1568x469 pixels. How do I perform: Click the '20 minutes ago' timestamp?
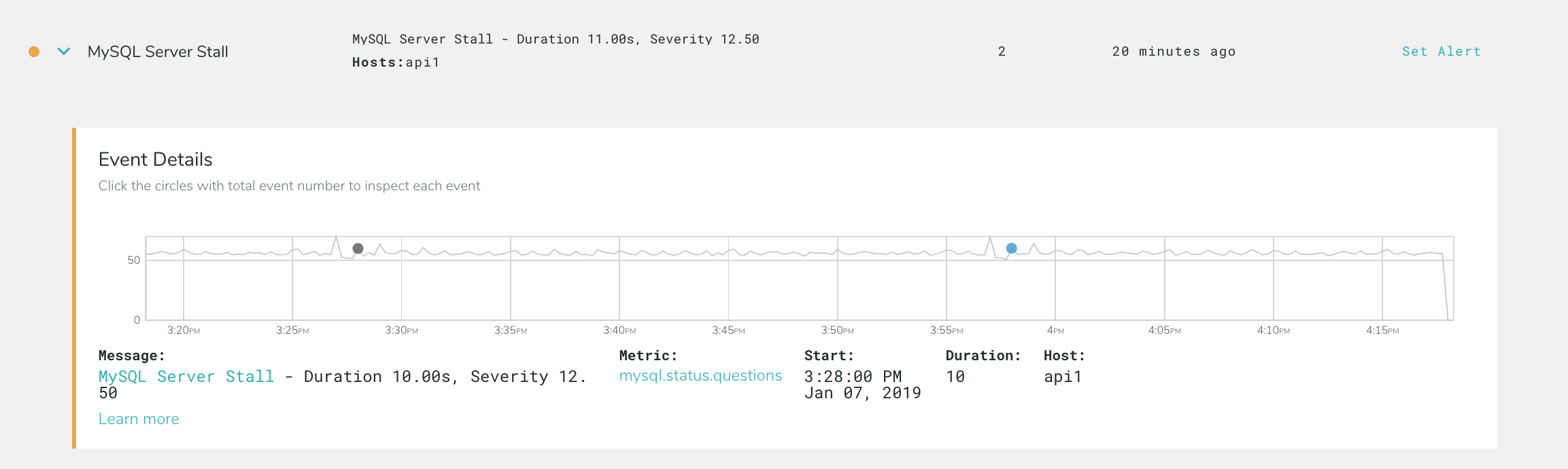coord(1174,52)
